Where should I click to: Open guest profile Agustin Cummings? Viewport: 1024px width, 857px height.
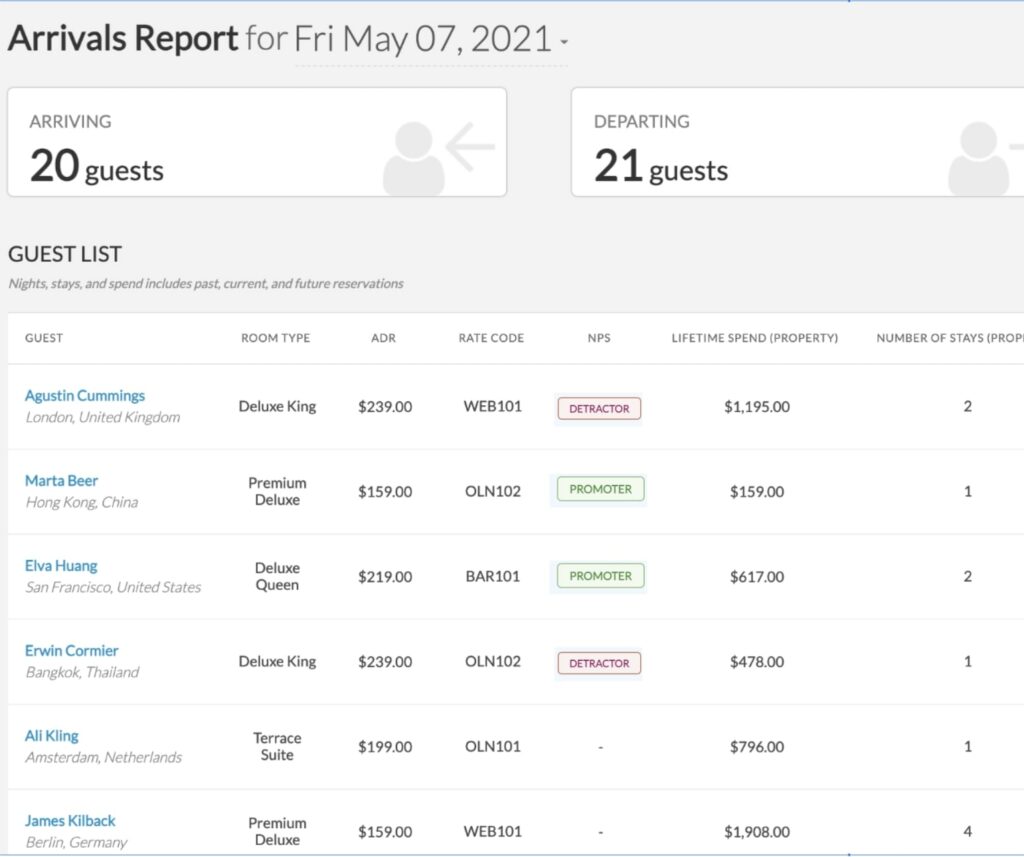pos(85,396)
